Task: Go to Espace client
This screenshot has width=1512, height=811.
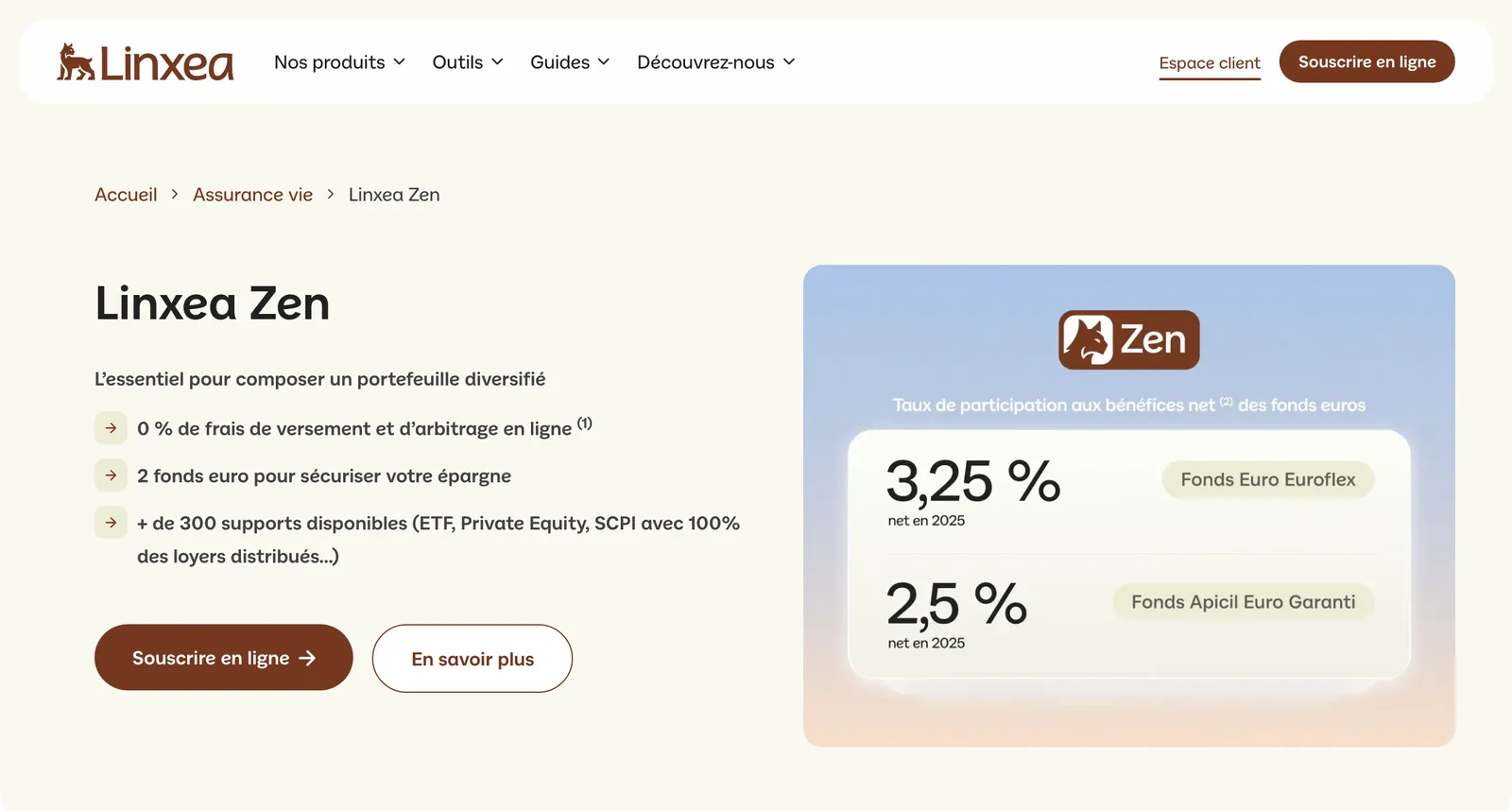Action: tap(1210, 63)
